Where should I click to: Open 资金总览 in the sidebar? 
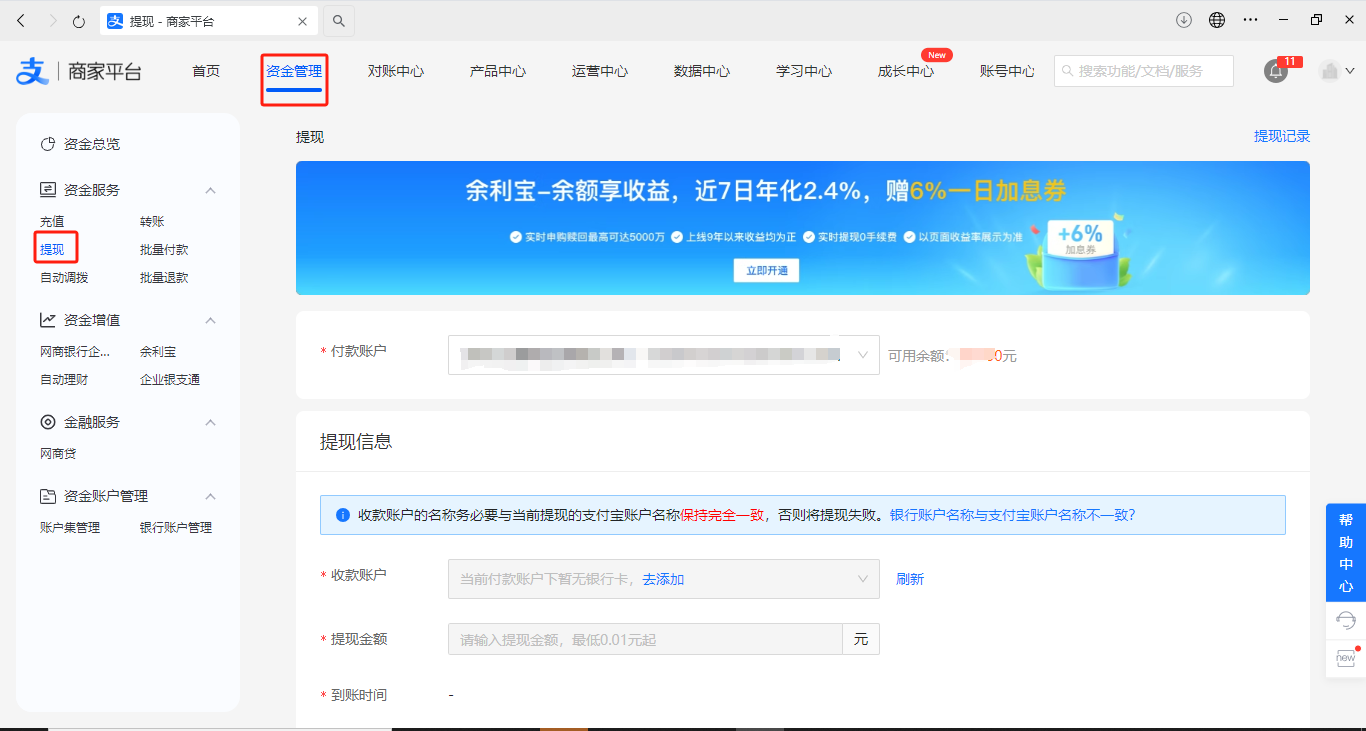(x=92, y=144)
